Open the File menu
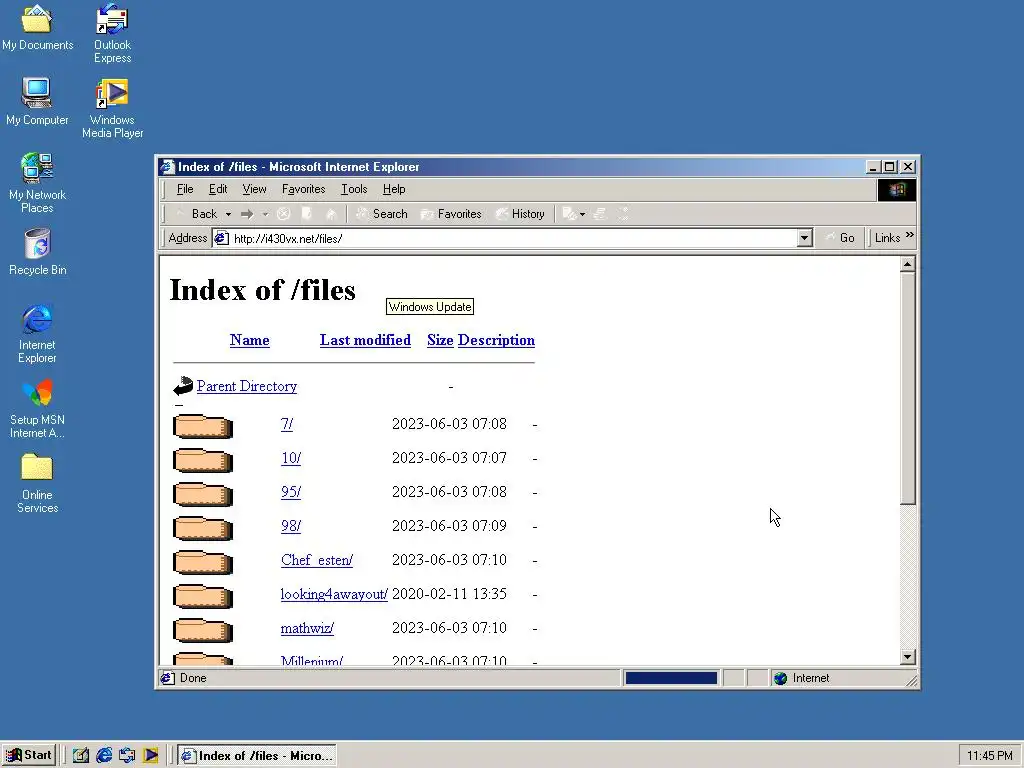Image resolution: width=1024 pixels, height=768 pixels. (185, 189)
